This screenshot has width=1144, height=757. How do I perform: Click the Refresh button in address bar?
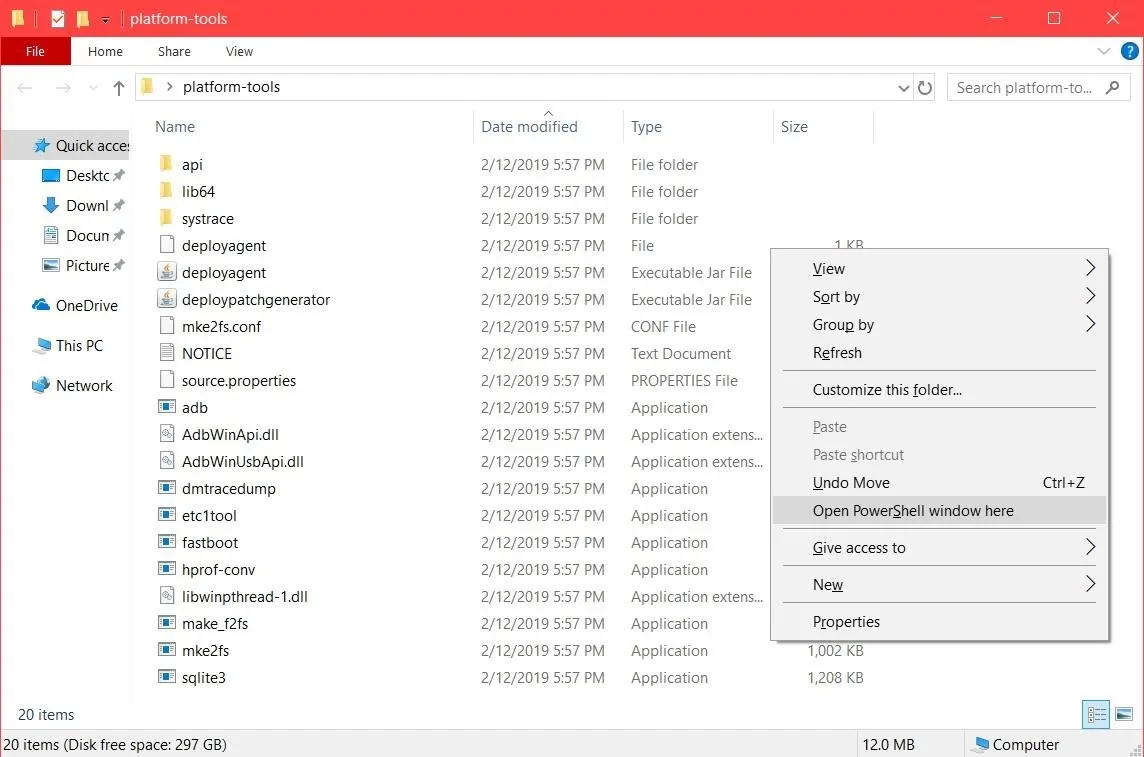point(924,88)
